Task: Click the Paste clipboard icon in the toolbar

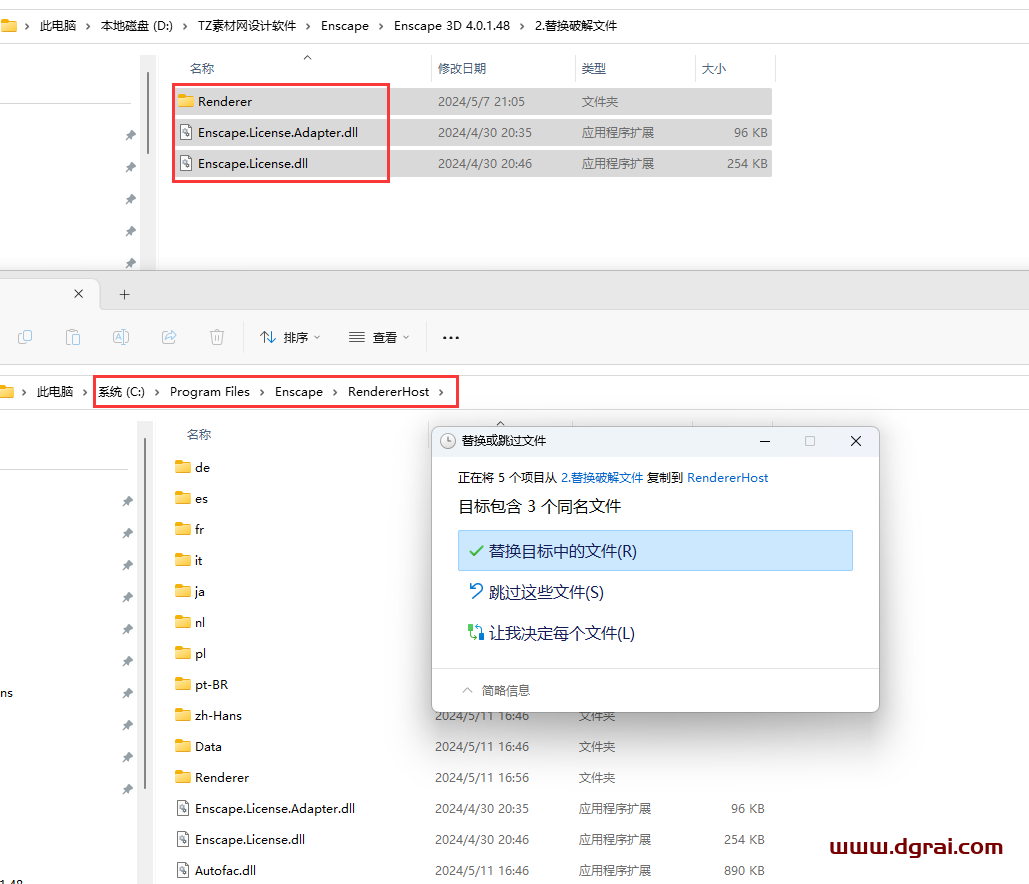Action: pos(73,337)
